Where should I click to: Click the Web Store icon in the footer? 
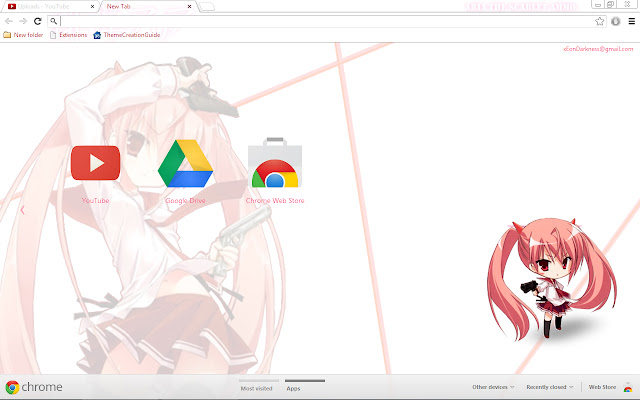coord(628,387)
